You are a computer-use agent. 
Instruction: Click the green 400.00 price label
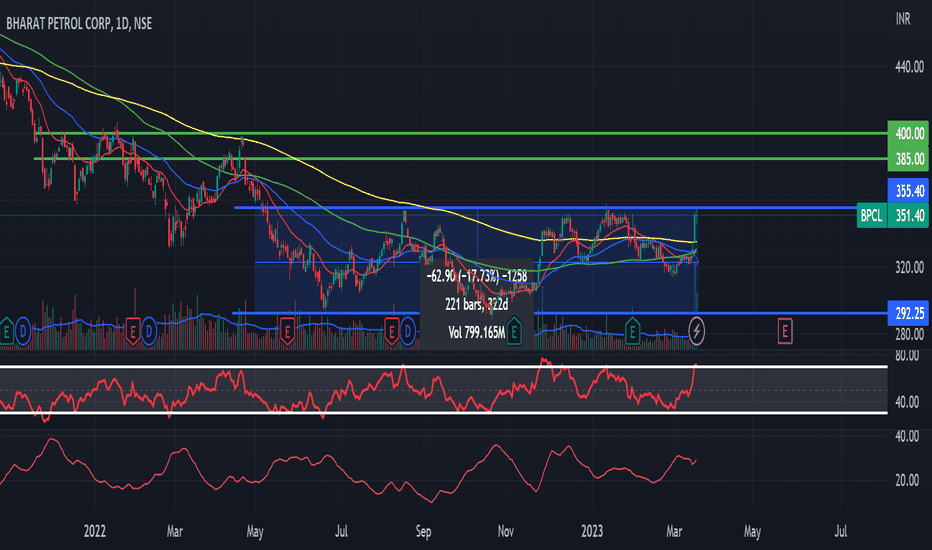pyautogui.click(x=908, y=133)
